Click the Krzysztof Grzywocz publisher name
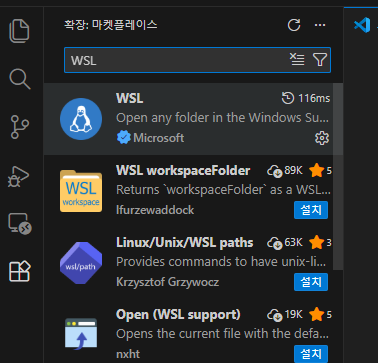Viewport: 378px width, 363px height. 168,282
